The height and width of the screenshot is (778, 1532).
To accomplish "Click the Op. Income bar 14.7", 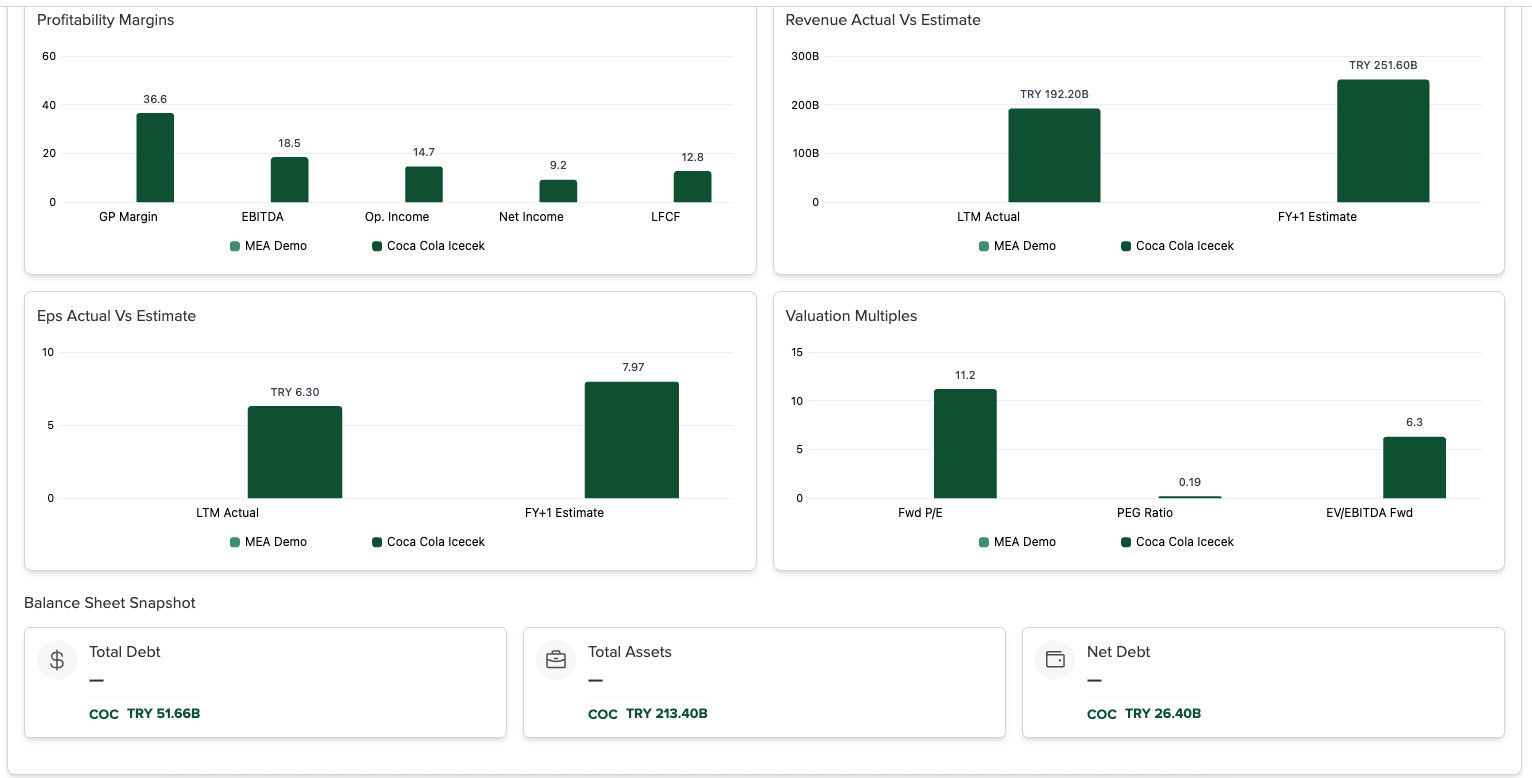I will click(x=424, y=184).
